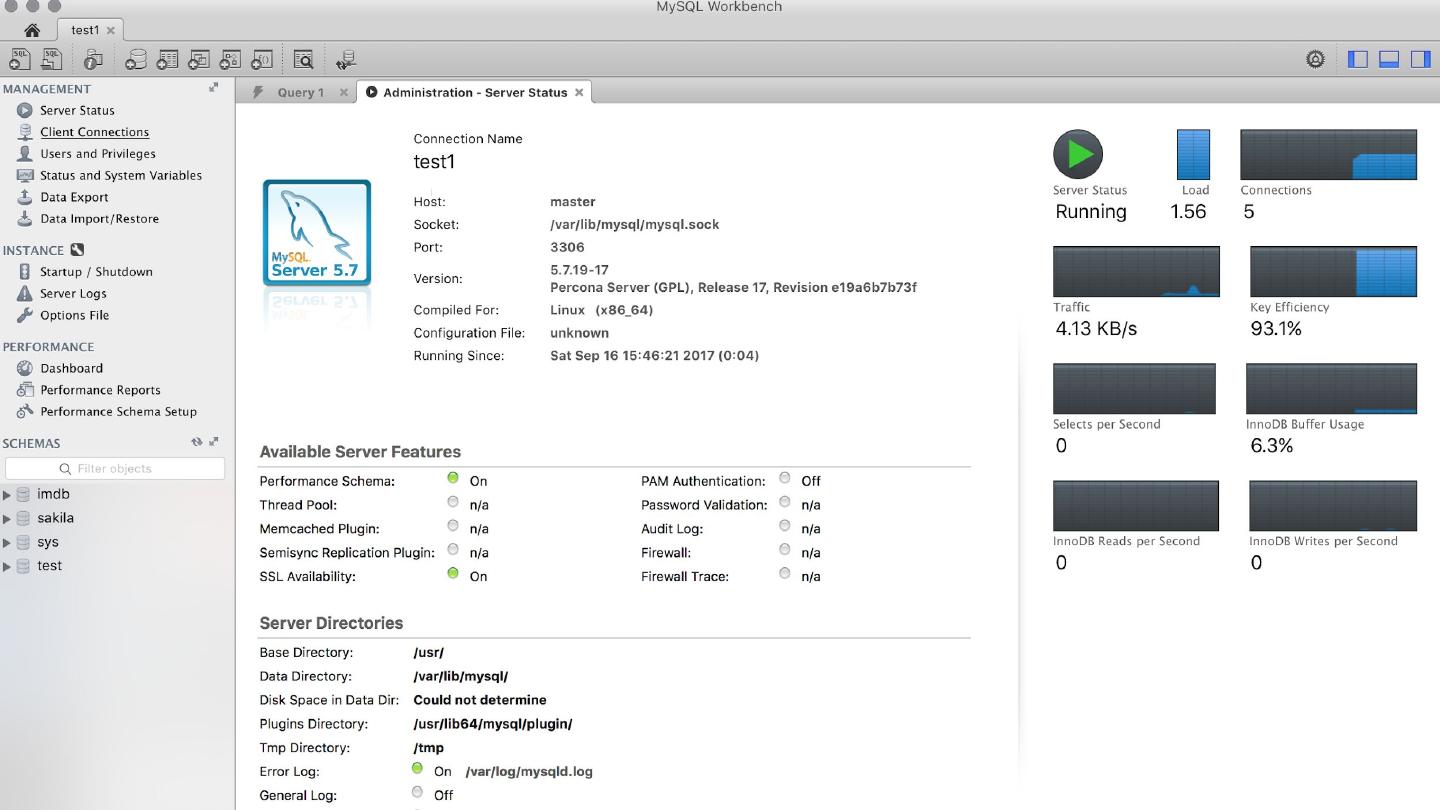Viewport: 1440px width, 810px height.
Task: Toggle the right sidebar panel visibility
Action: point(1420,59)
